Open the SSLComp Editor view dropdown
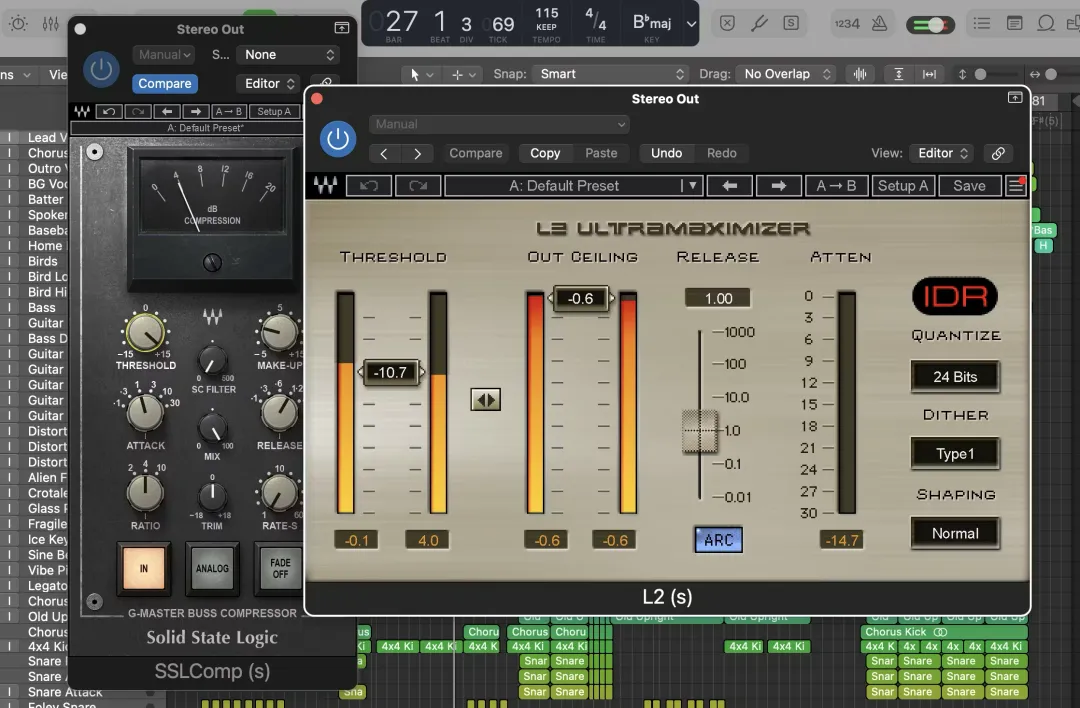 (268, 83)
